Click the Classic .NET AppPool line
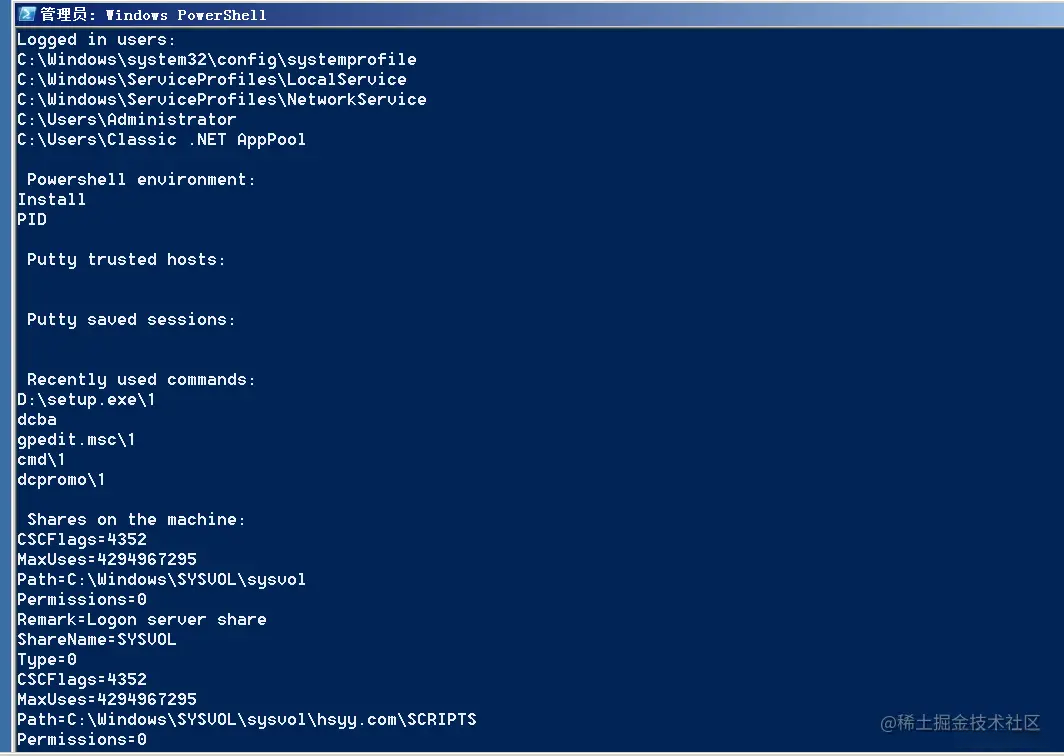The image size is (1064, 756). [x=161, y=140]
